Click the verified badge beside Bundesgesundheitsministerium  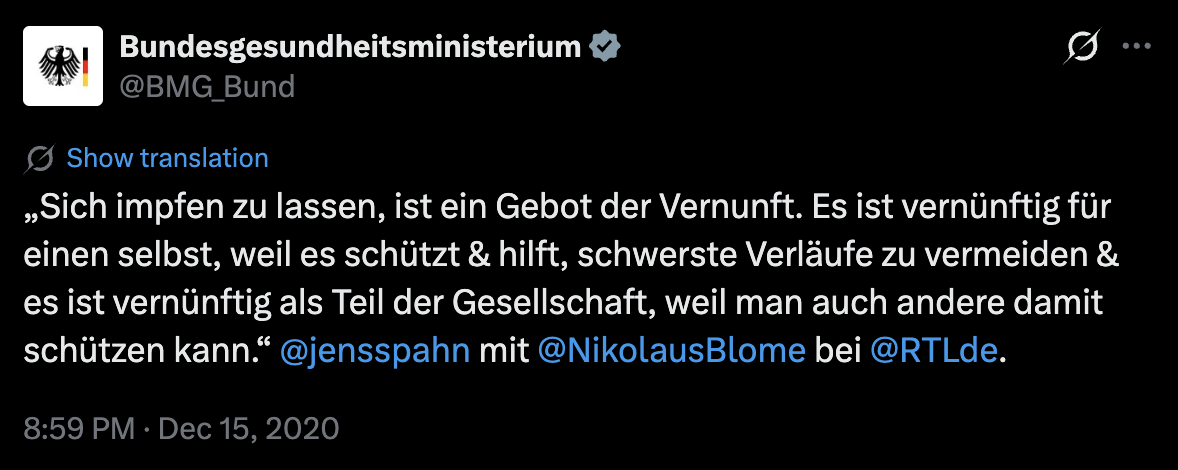pyautogui.click(x=605, y=46)
